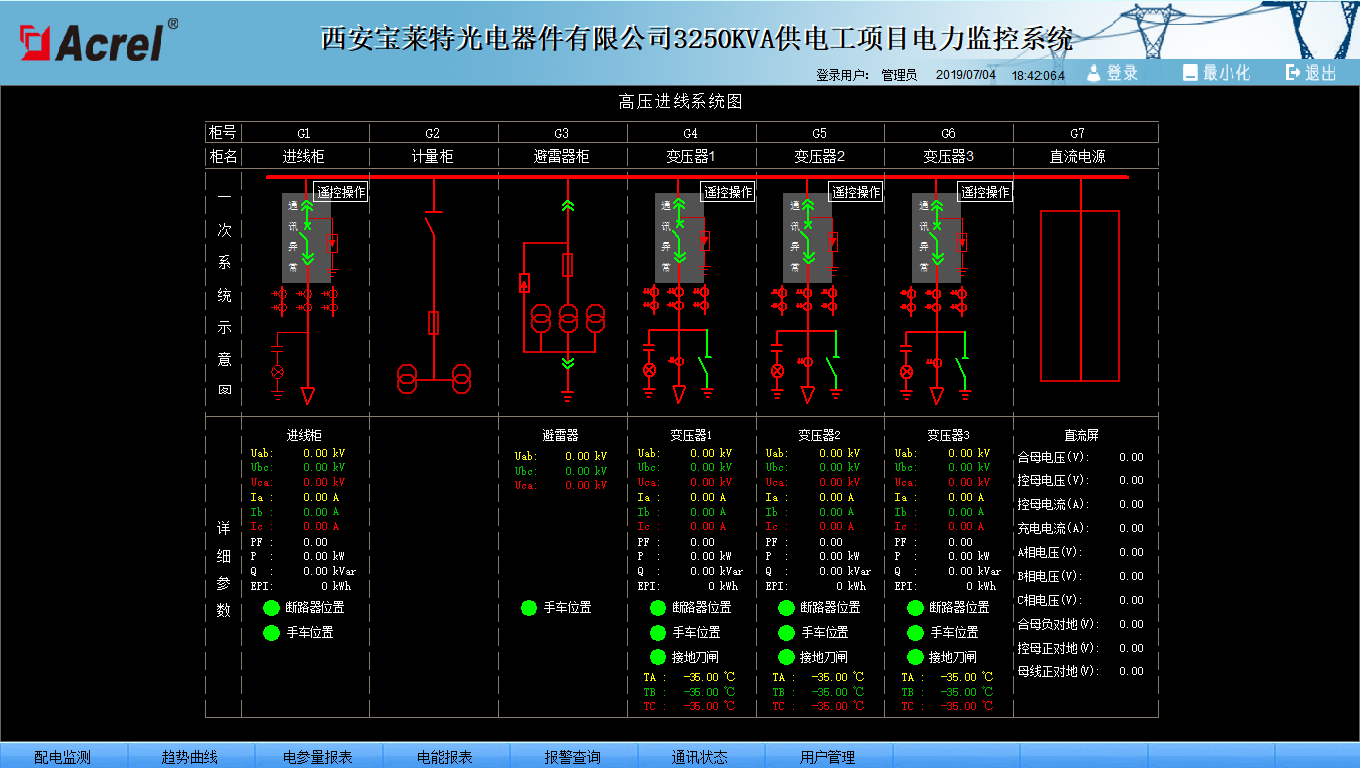Click 变压器1 TA temperature reading

coord(708,677)
